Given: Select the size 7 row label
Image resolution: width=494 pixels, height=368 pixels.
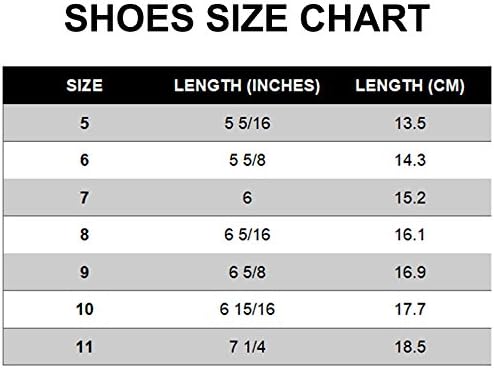Looking at the screenshot, I should tap(85, 198).
